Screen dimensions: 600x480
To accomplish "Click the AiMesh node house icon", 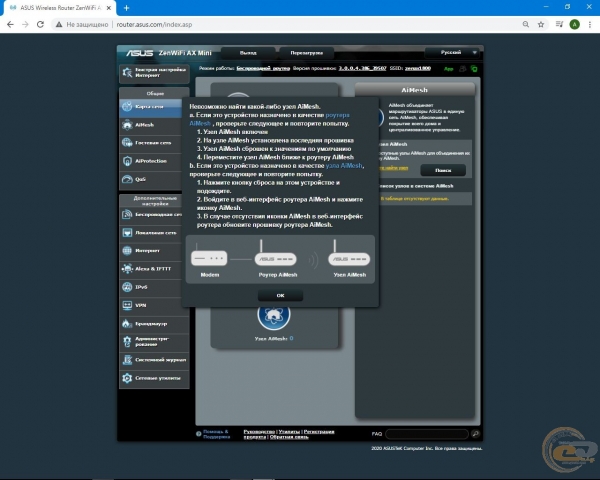I will click(x=274, y=315).
